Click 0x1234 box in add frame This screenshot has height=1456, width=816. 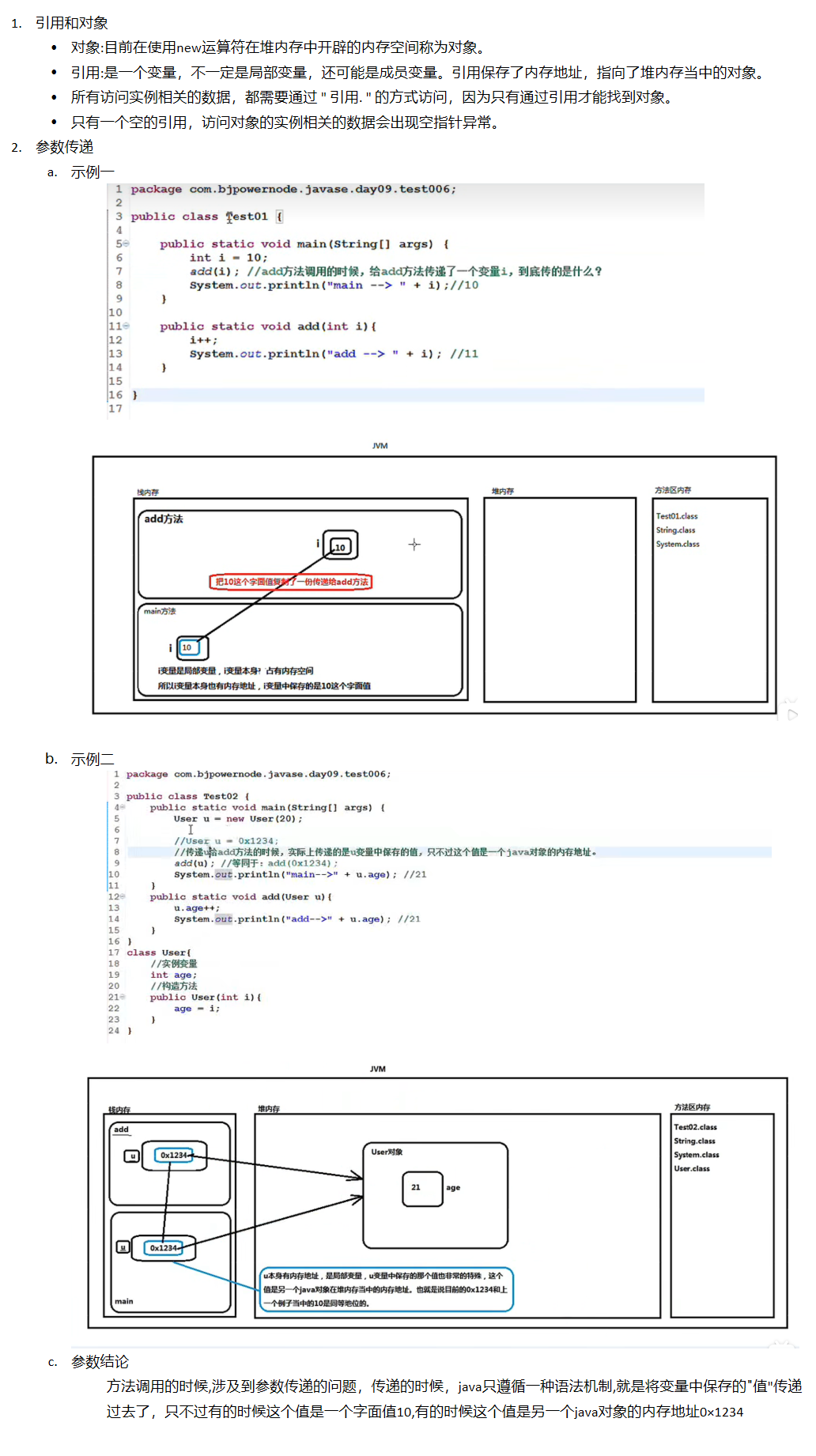(174, 1155)
